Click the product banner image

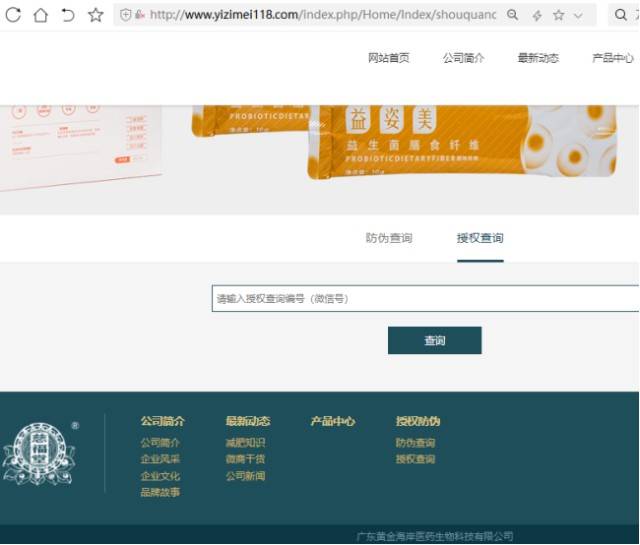320,160
